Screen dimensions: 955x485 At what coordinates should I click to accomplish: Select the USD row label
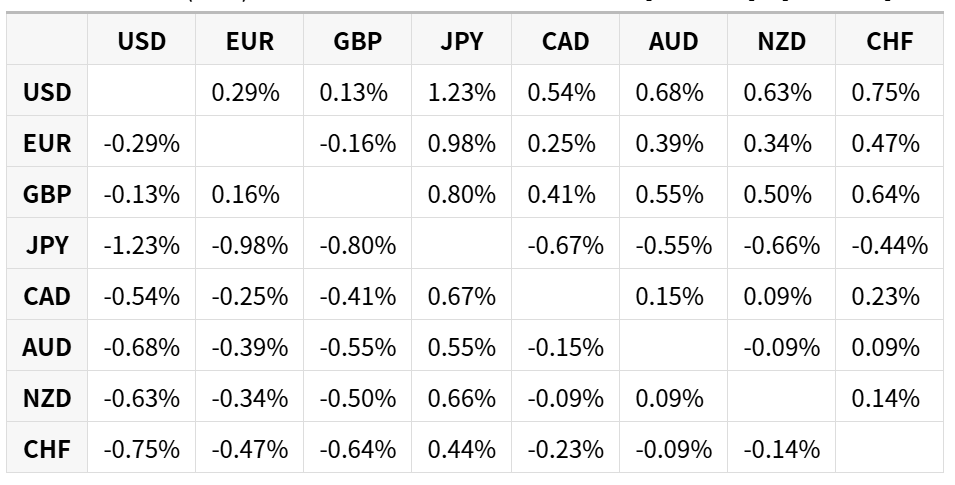pyautogui.click(x=47, y=91)
